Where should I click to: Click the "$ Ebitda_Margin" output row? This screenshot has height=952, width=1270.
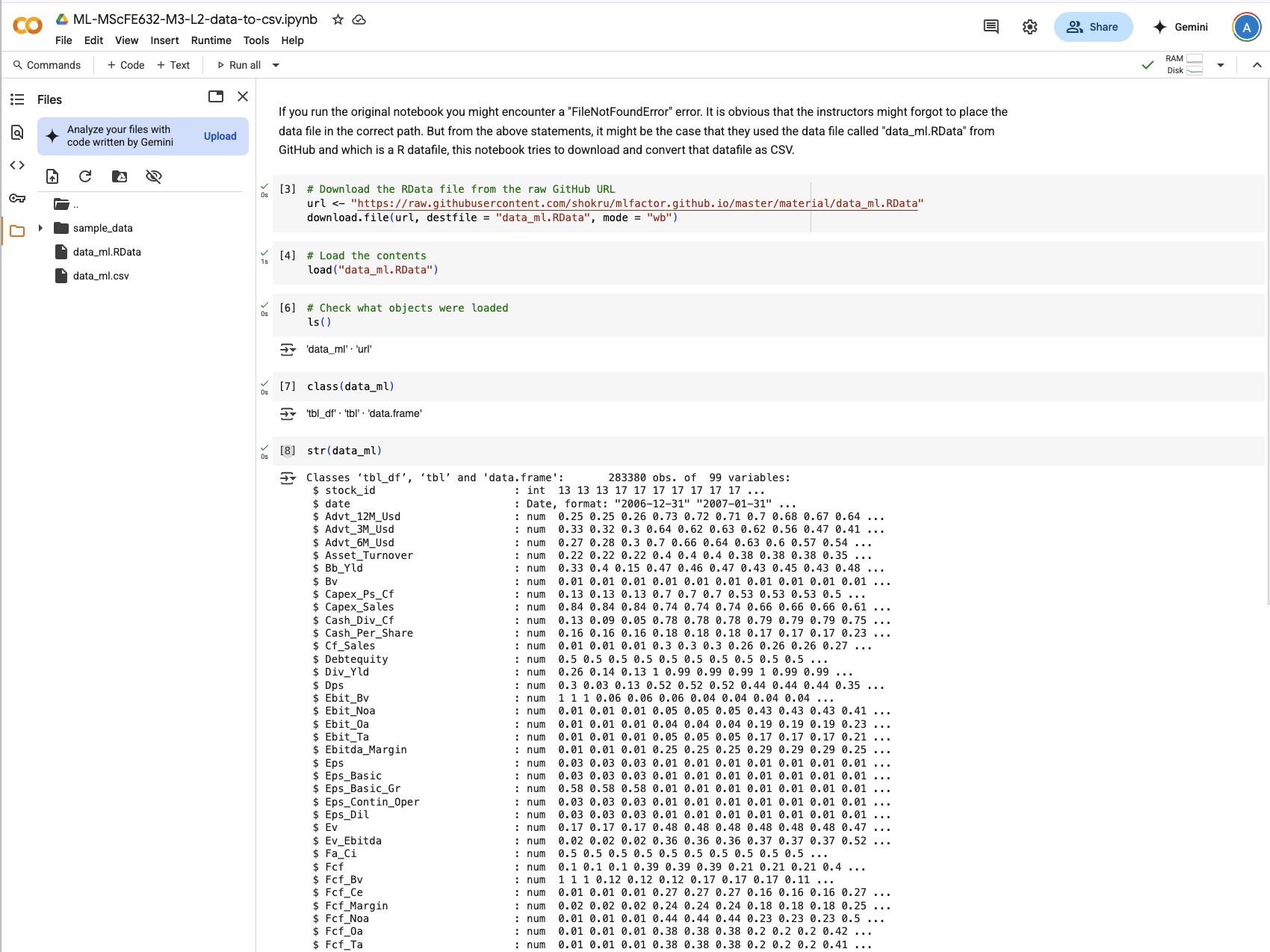point(601,750)
